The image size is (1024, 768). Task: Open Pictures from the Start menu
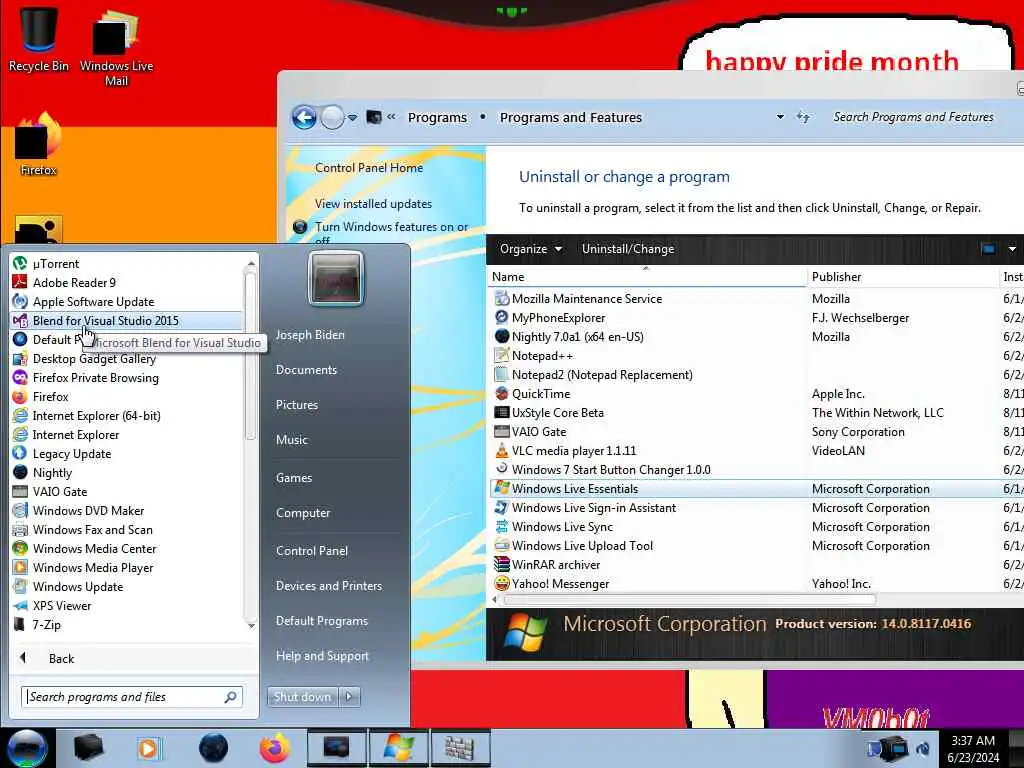tap(296, 405)
